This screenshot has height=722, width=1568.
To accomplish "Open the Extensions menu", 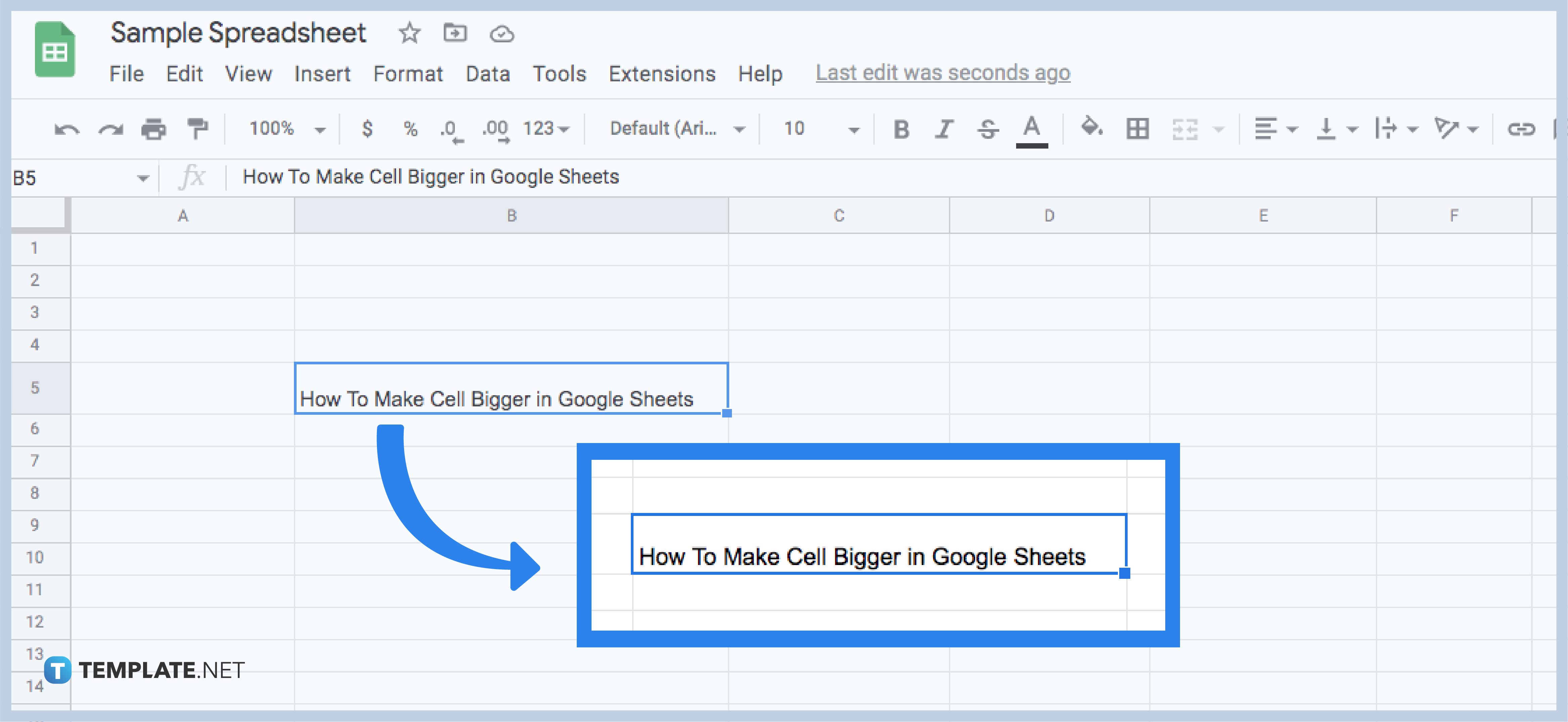I will (662, 74).
